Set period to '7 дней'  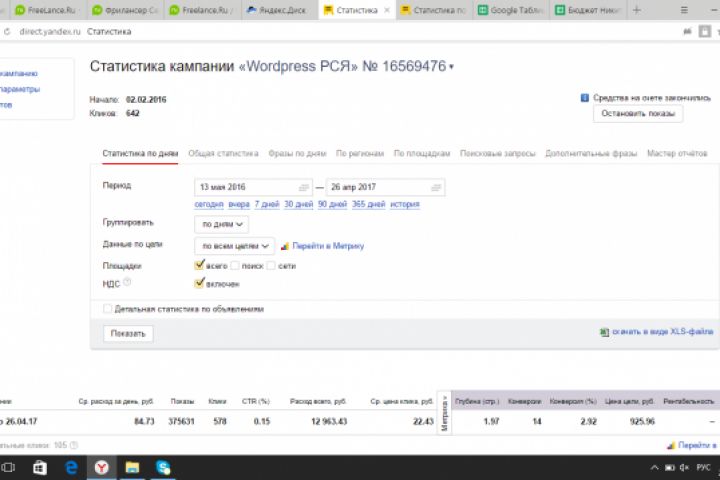267,204
